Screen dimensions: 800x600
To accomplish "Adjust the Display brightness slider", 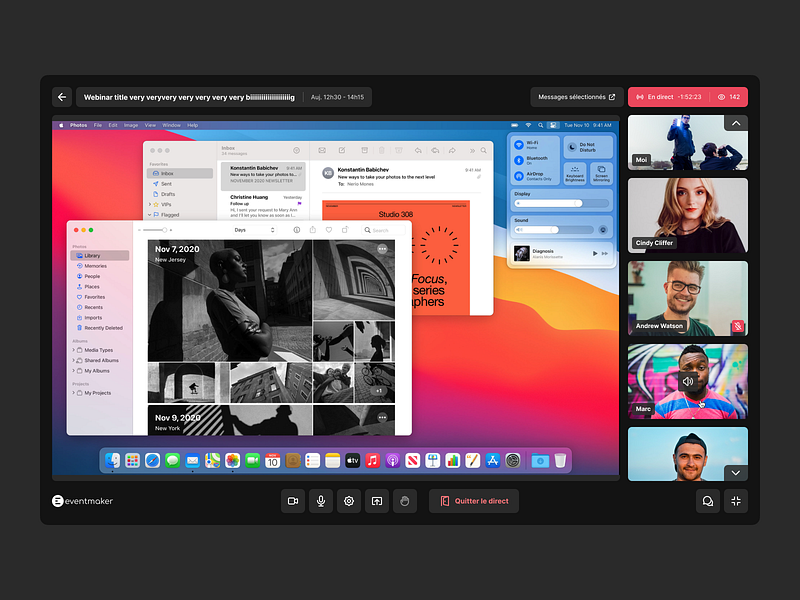I will point(561,203).
